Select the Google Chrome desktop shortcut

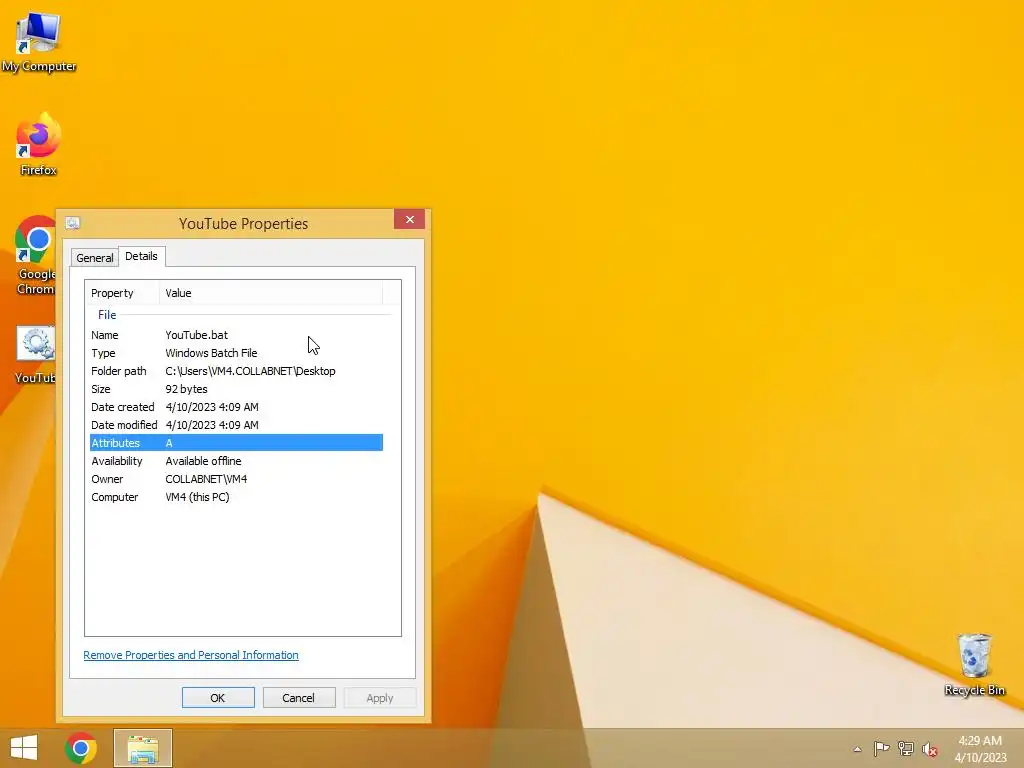[x=36, y=255]
